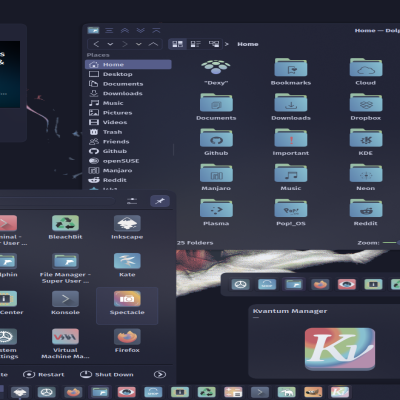
Task: Select Home in Places sidebar
Action: 128,64
